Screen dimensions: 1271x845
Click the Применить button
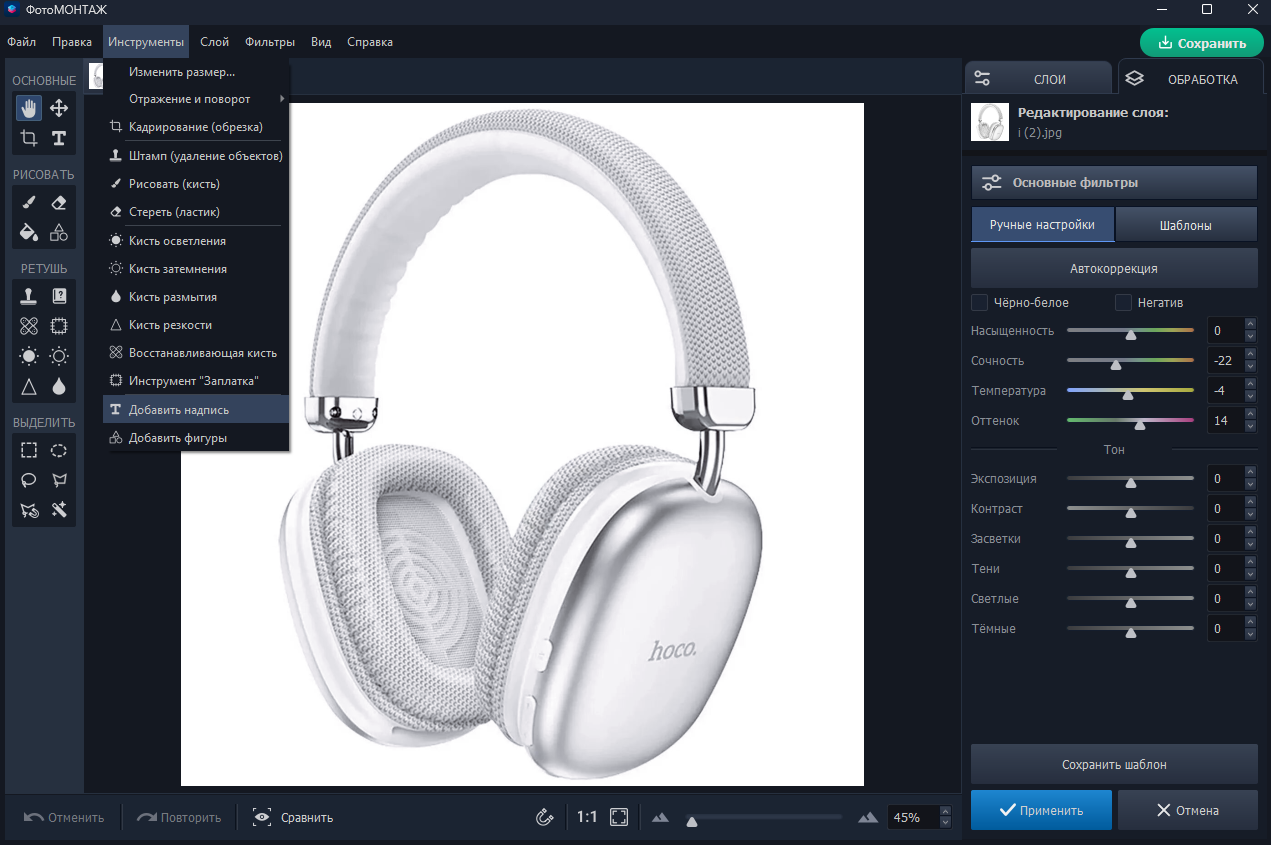tap(1041, 810)
